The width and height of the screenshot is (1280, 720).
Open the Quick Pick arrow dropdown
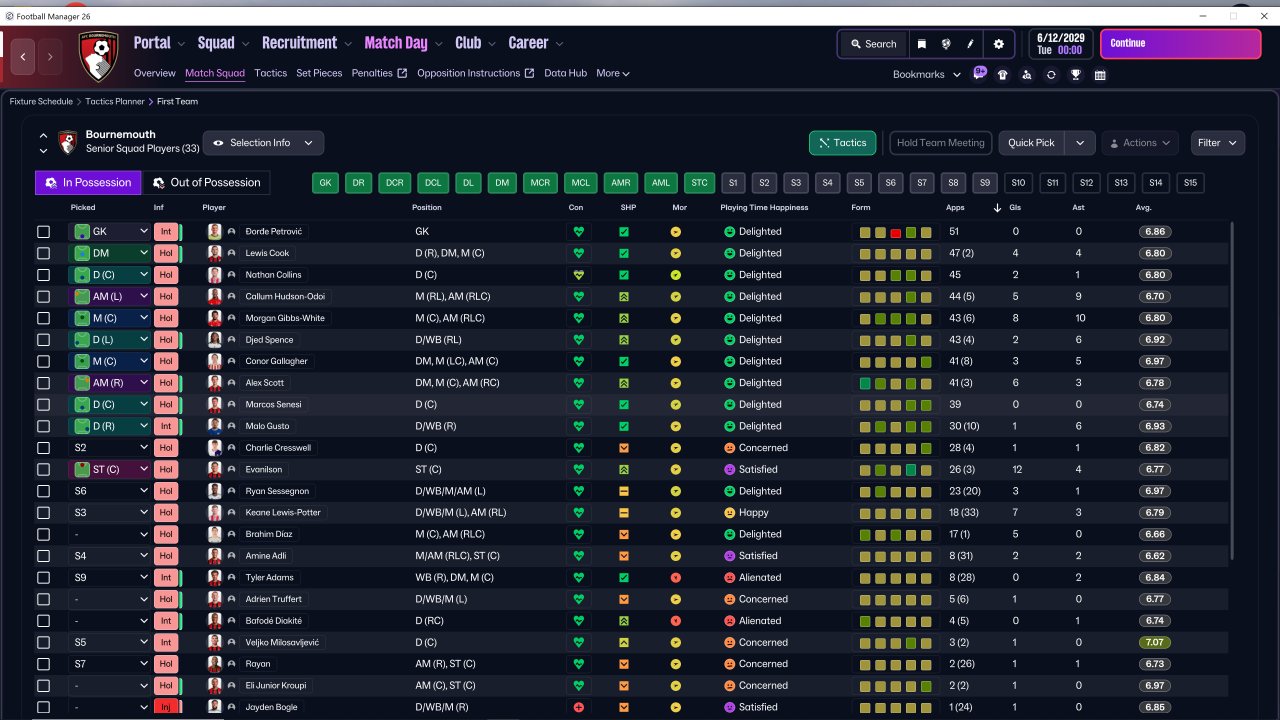pos(1080,143)
